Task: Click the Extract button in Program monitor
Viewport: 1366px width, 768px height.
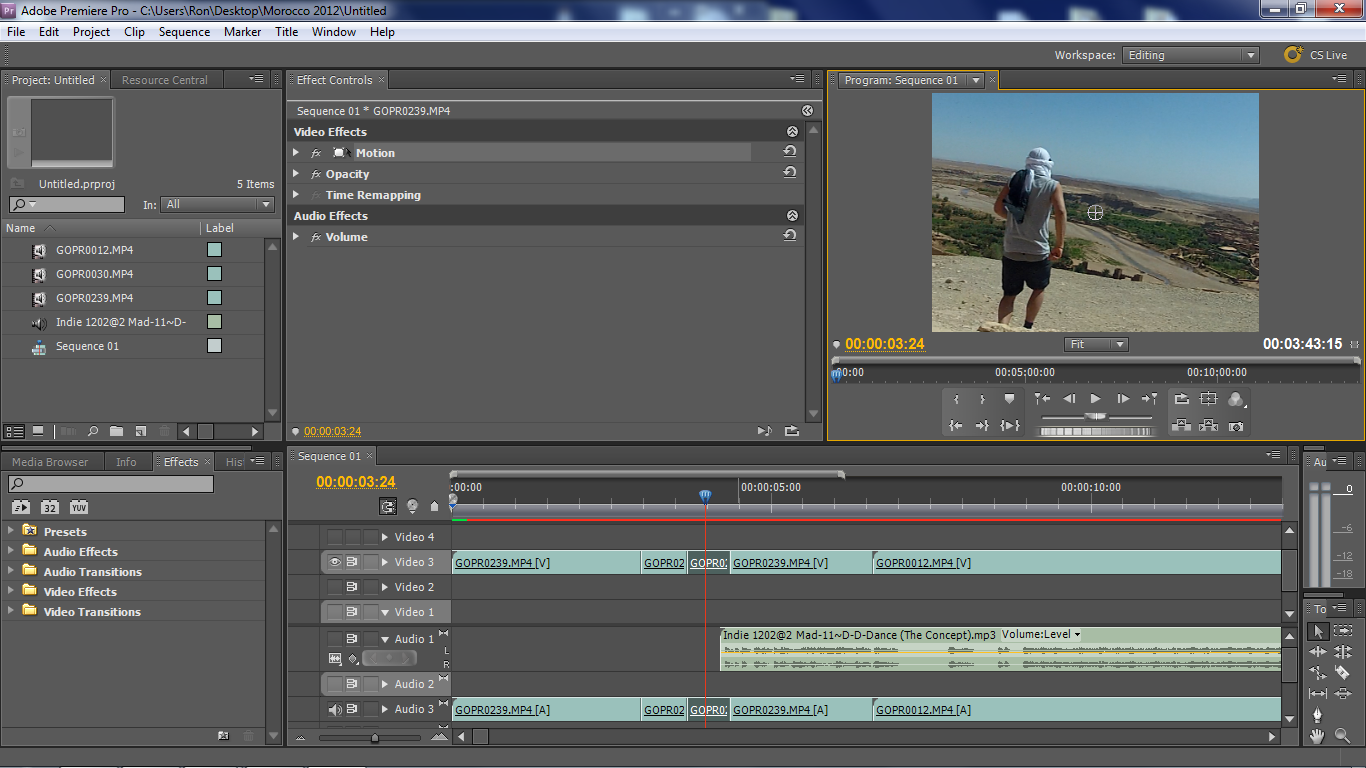Action: [1208, 425]
